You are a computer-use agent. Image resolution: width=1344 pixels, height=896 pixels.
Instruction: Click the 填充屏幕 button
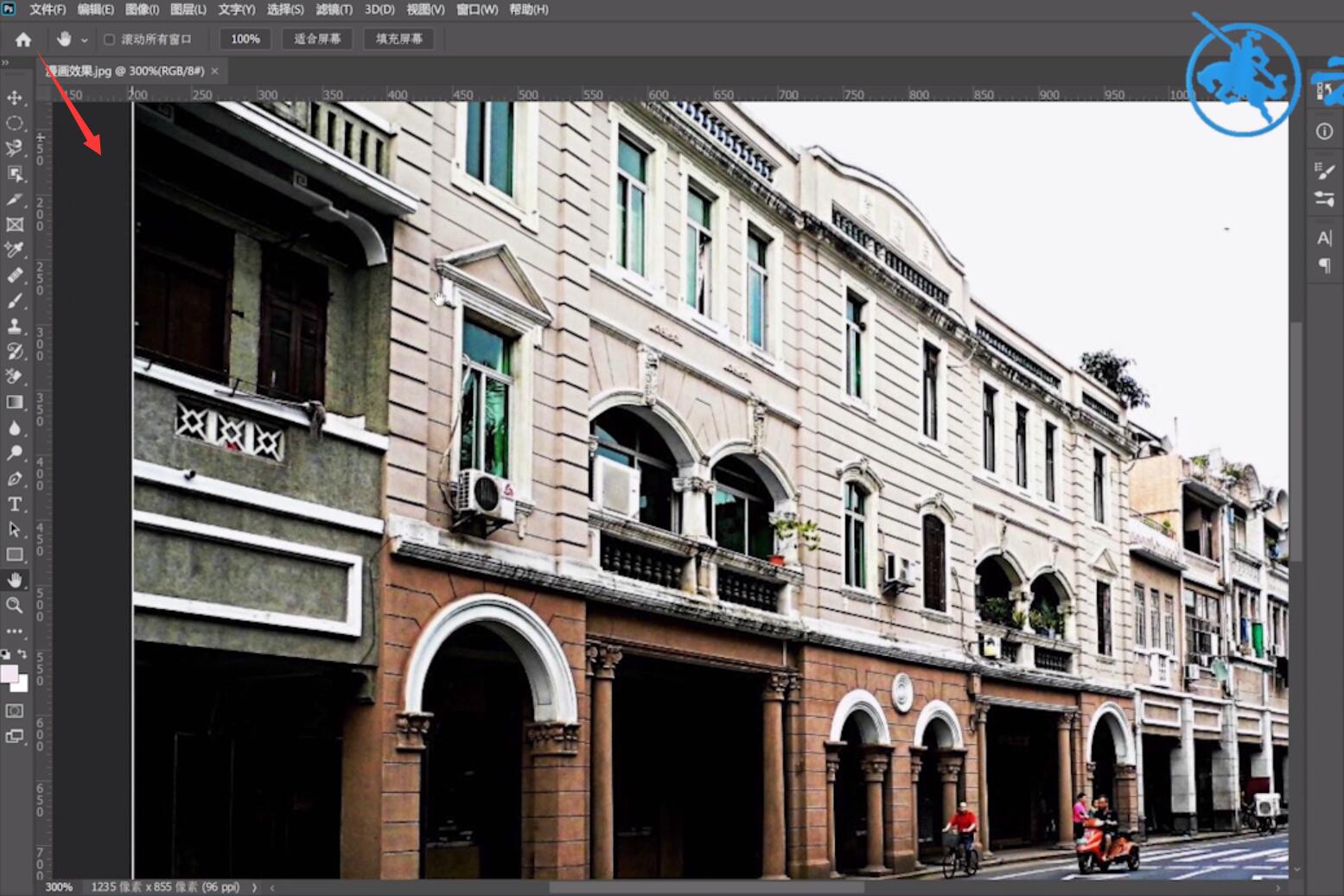click(399, 39)
